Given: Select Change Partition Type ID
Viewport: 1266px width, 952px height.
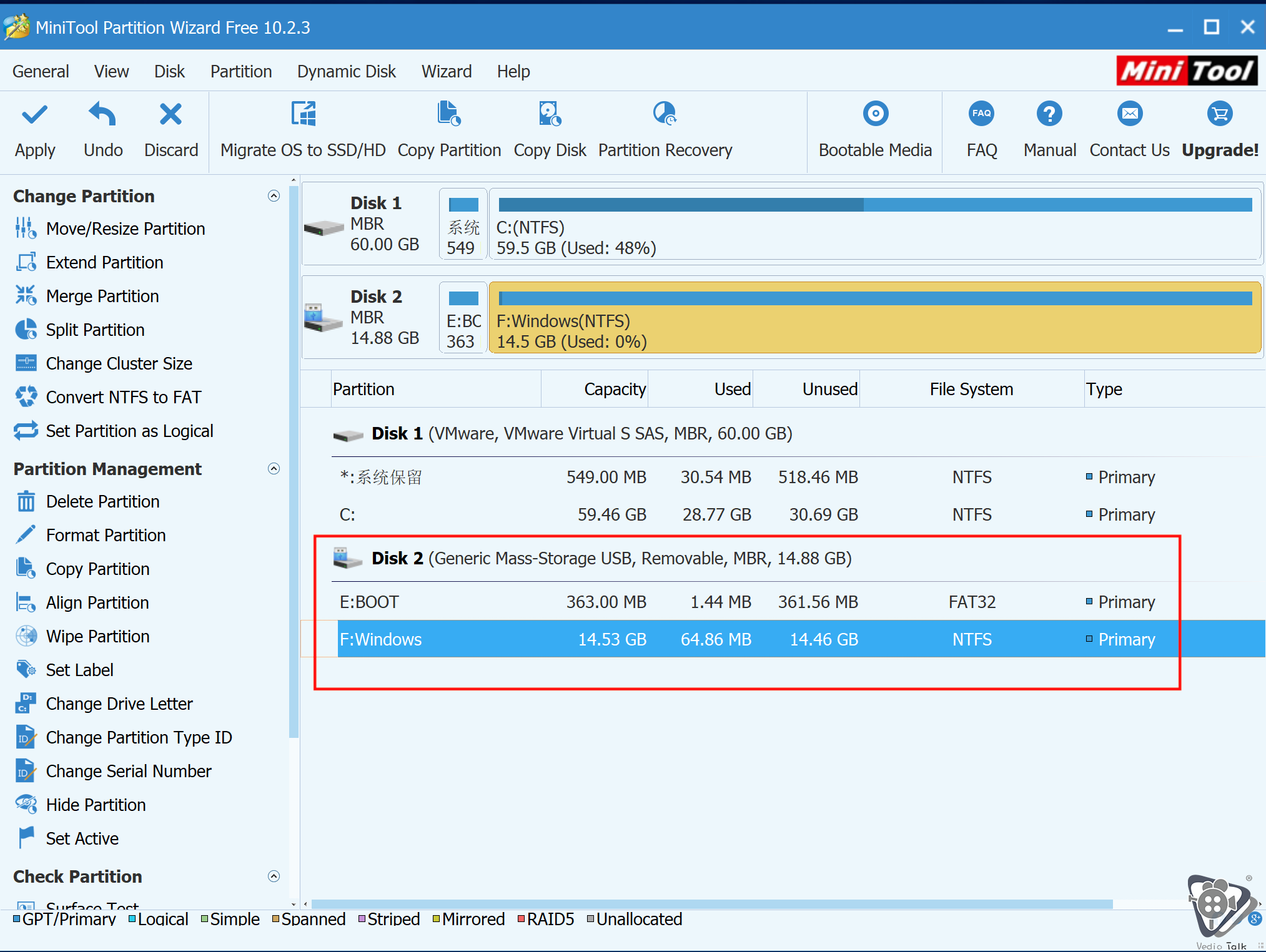Looking at the screenshot, I should pyautogui.click(x=123, y=737).
